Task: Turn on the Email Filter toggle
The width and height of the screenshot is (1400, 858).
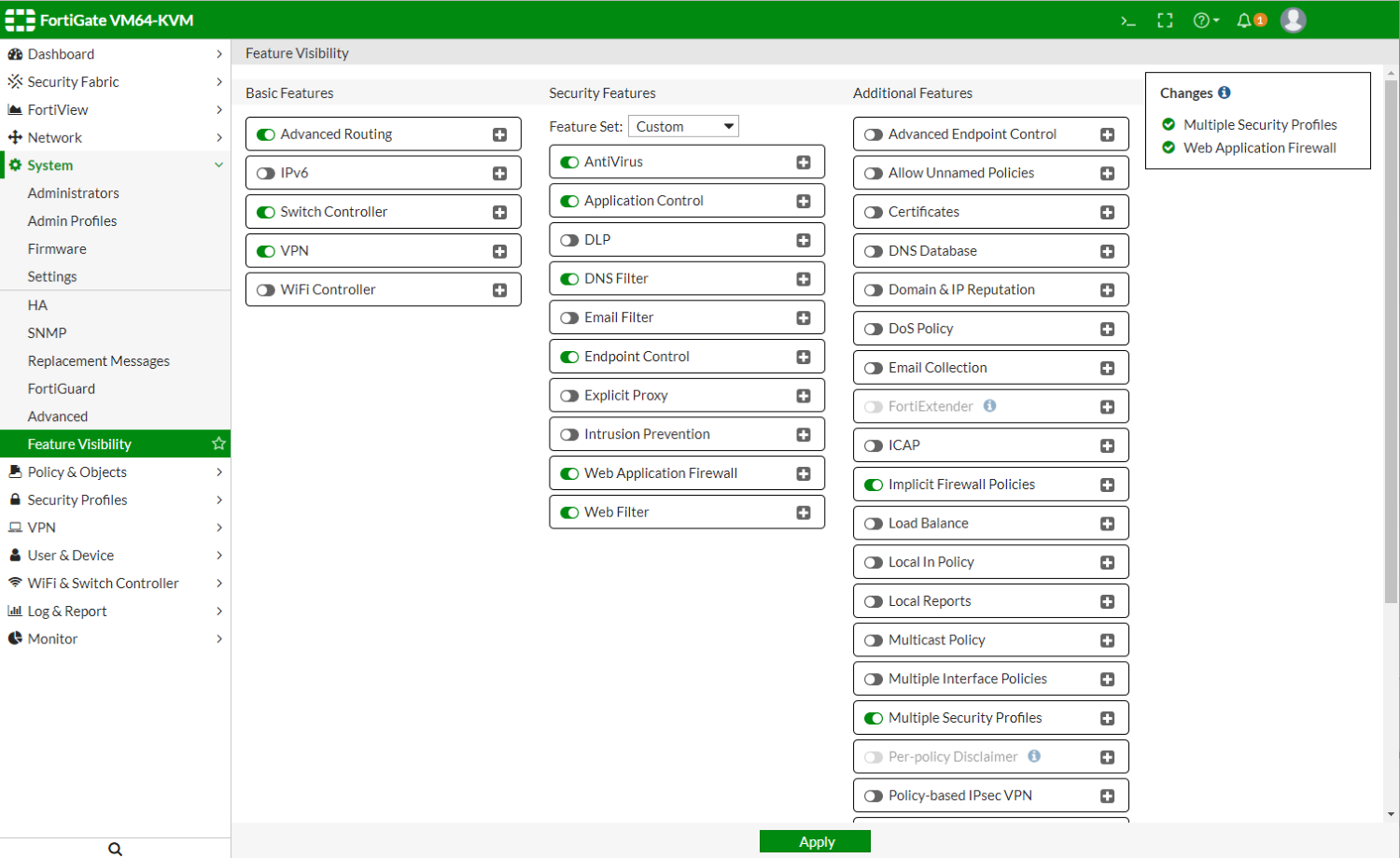Action: (569, 318)
